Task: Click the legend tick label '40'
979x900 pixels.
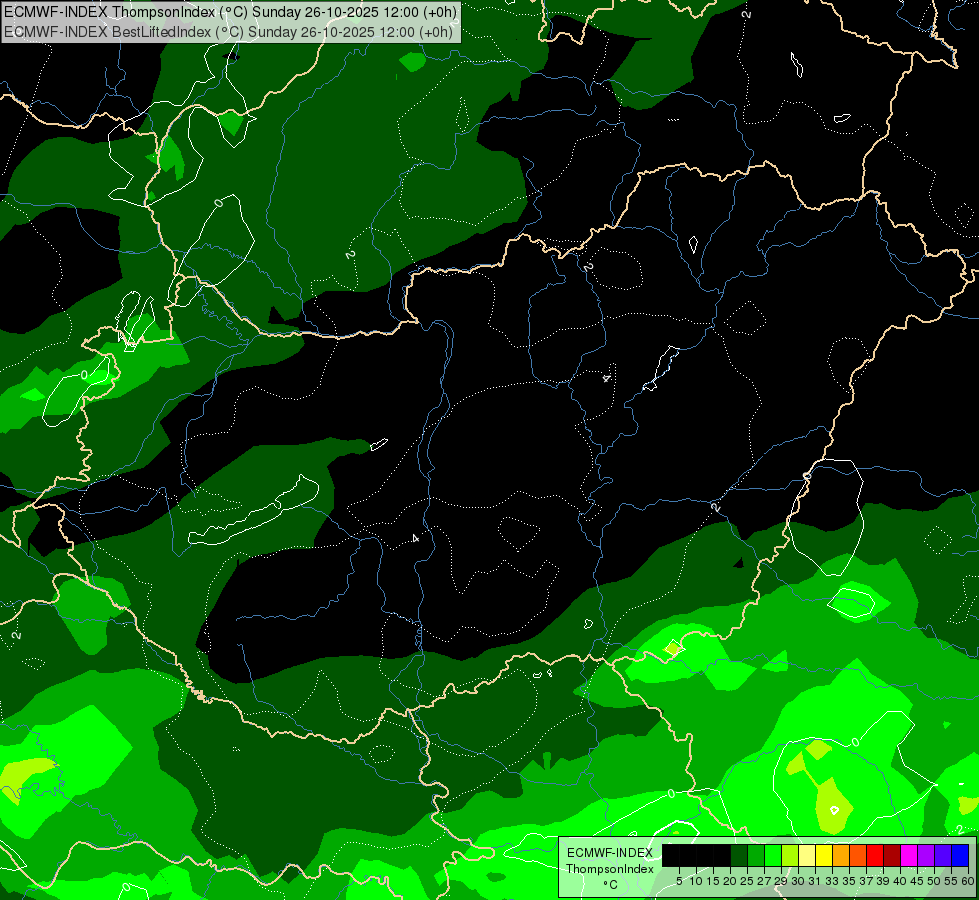Action: point(900,881)
